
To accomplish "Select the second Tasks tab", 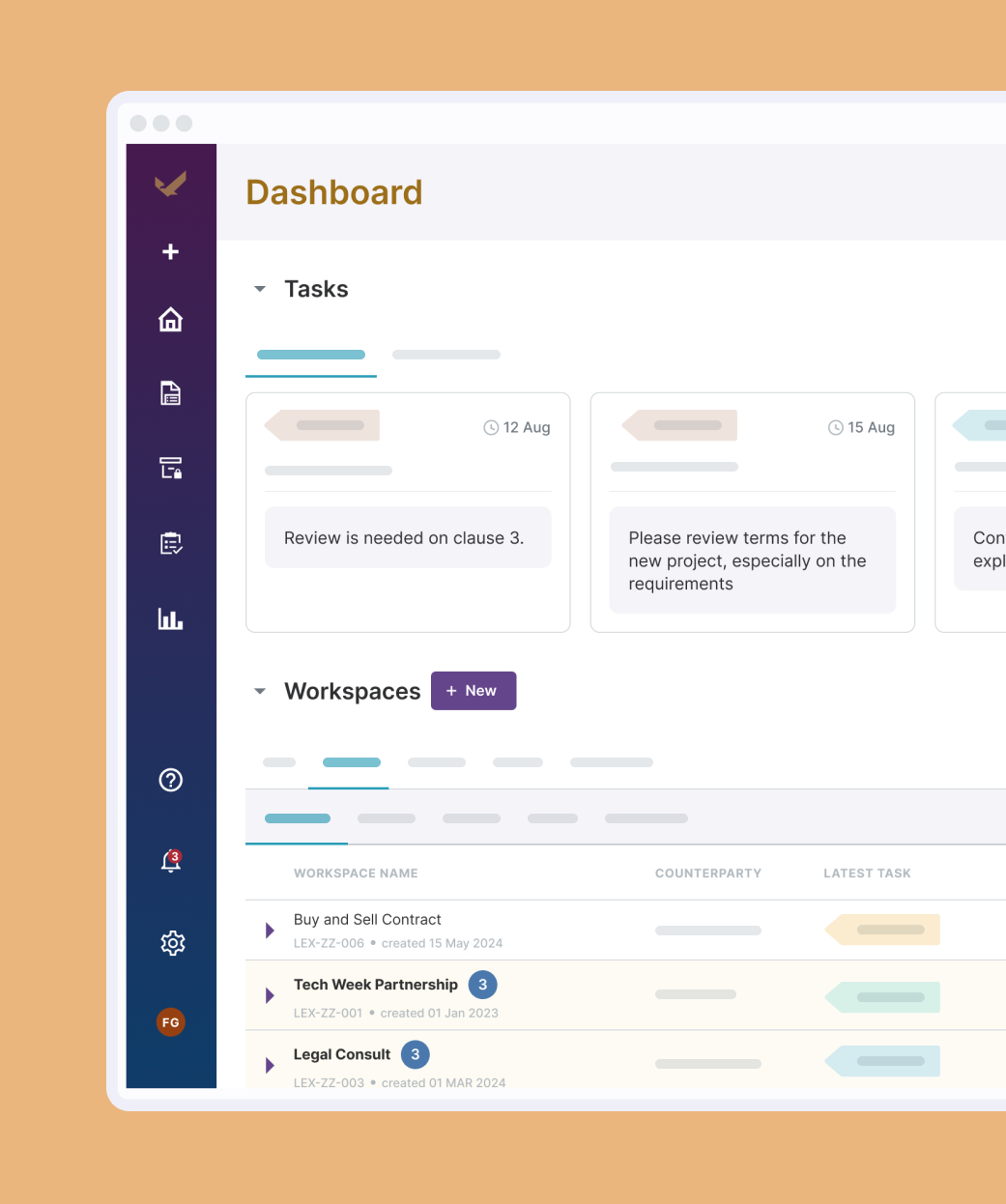I will (446, 356).
